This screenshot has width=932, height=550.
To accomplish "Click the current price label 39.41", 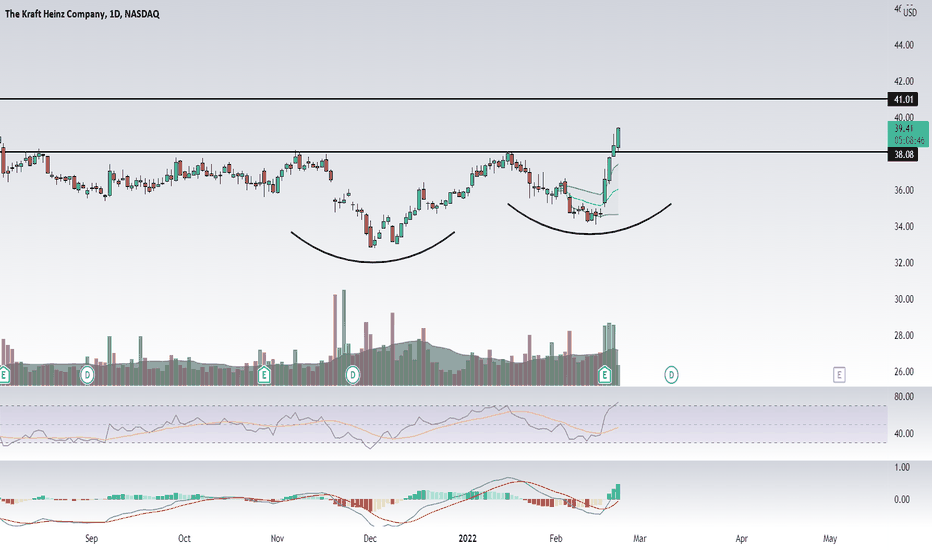I will (x=908, y=134).
